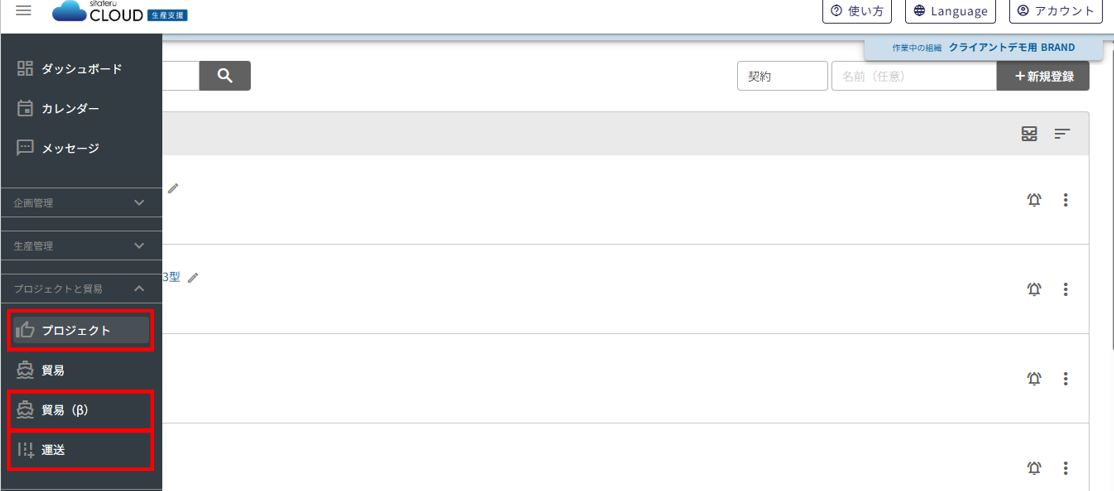Expand the 生産管理 sidebar section

pyautogui.click(x=81, y=246)
